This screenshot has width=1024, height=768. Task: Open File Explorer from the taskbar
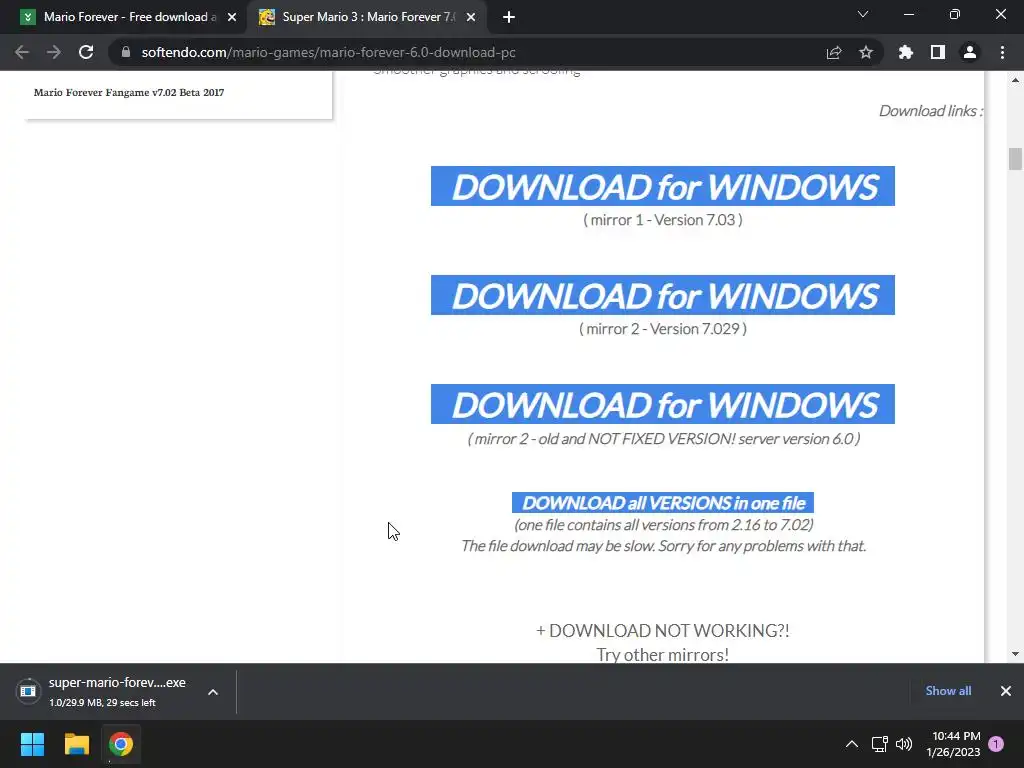[x=76, y=744]
